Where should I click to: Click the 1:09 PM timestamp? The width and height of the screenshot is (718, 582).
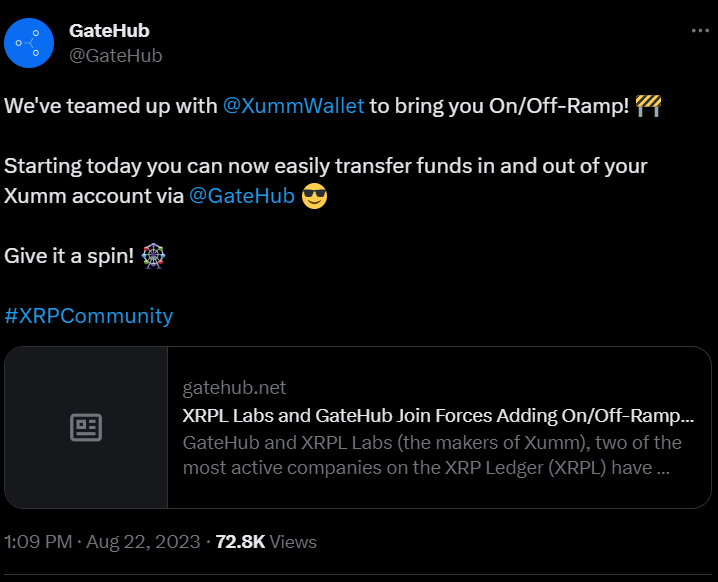(38, 542)
